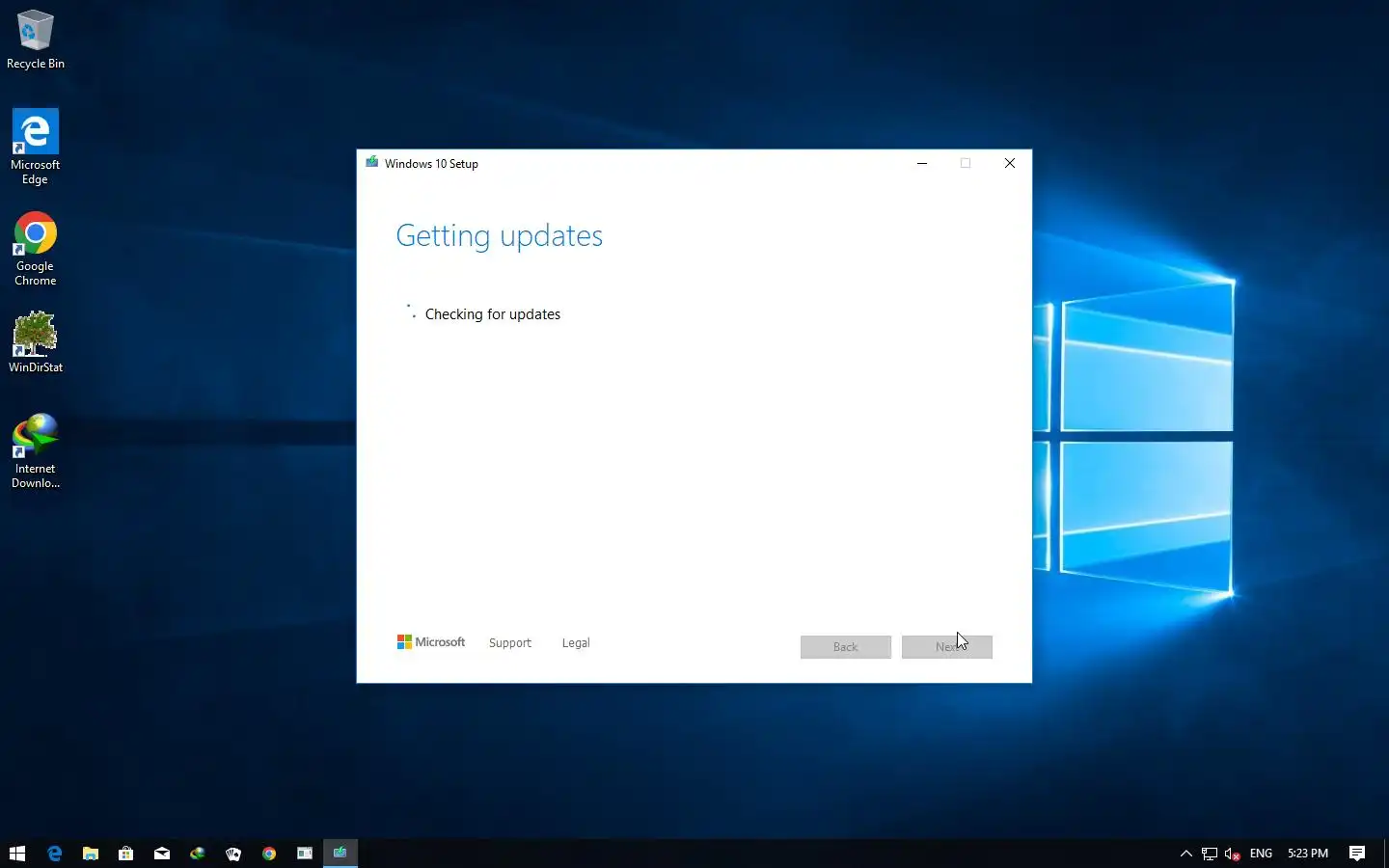This screenshot has height=868, width=1389.
Task: Click the disabled Next button
Action: click(947, 647)
